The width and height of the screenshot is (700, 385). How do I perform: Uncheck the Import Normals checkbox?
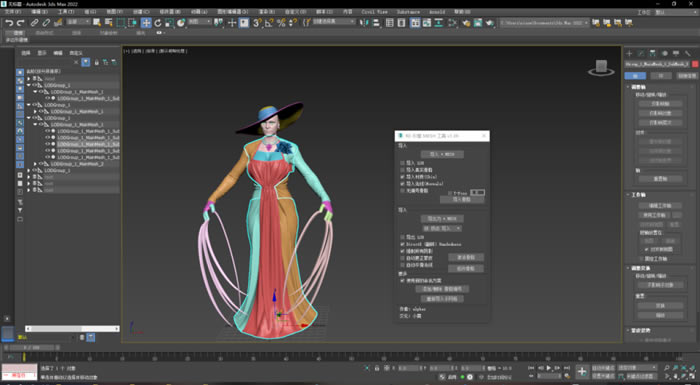coord(402,184)
